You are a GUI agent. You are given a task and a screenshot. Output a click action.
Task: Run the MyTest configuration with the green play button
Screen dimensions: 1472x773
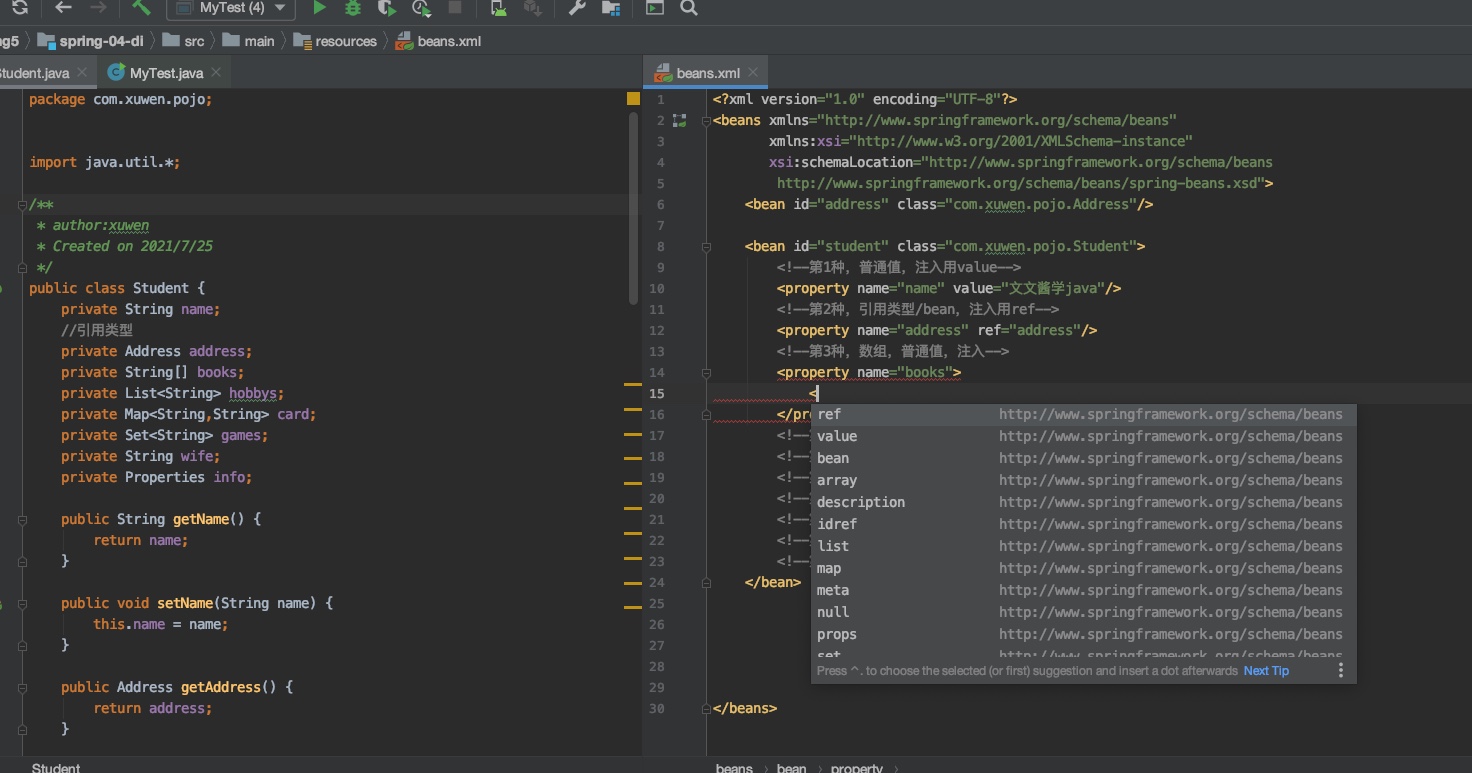click(x=319, y=8)
